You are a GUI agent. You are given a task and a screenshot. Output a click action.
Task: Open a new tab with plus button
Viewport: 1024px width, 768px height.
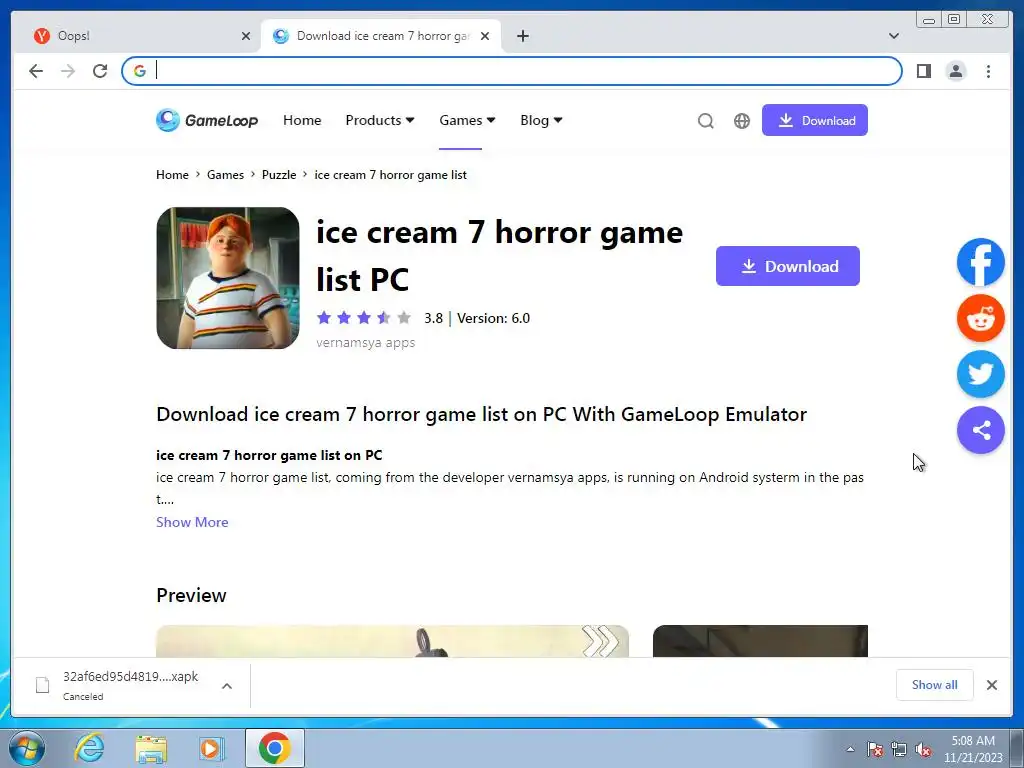click(x=522, y=36)
